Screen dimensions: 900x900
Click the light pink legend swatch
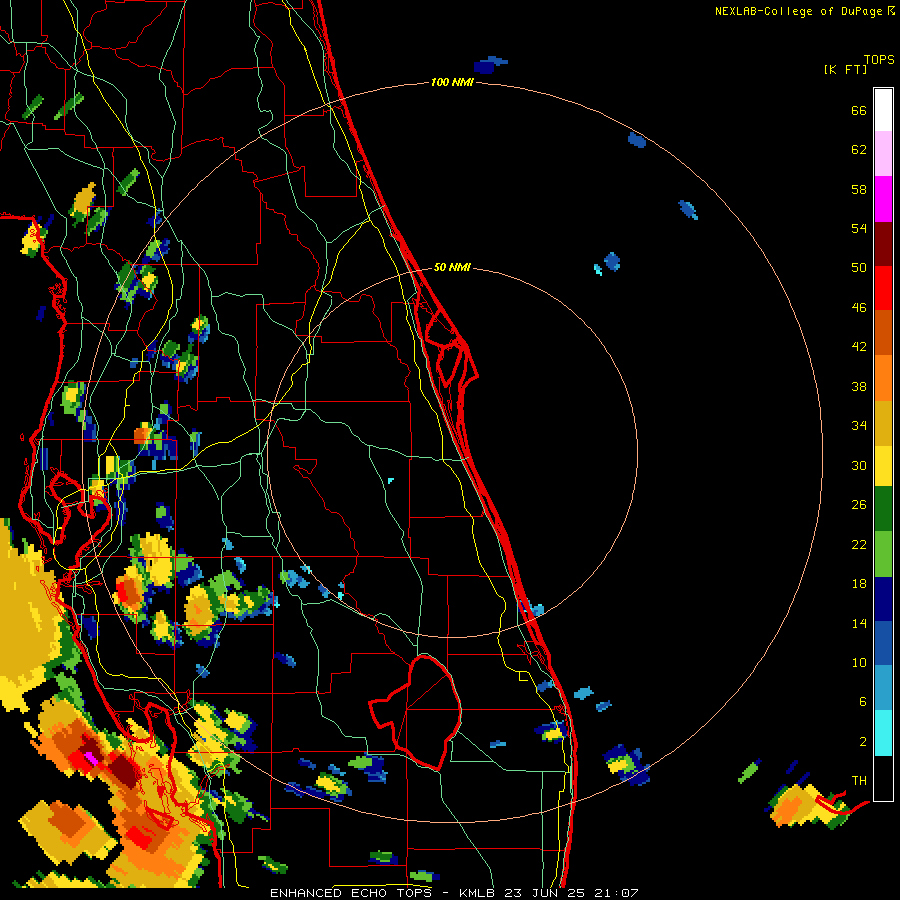coord(883,154)
